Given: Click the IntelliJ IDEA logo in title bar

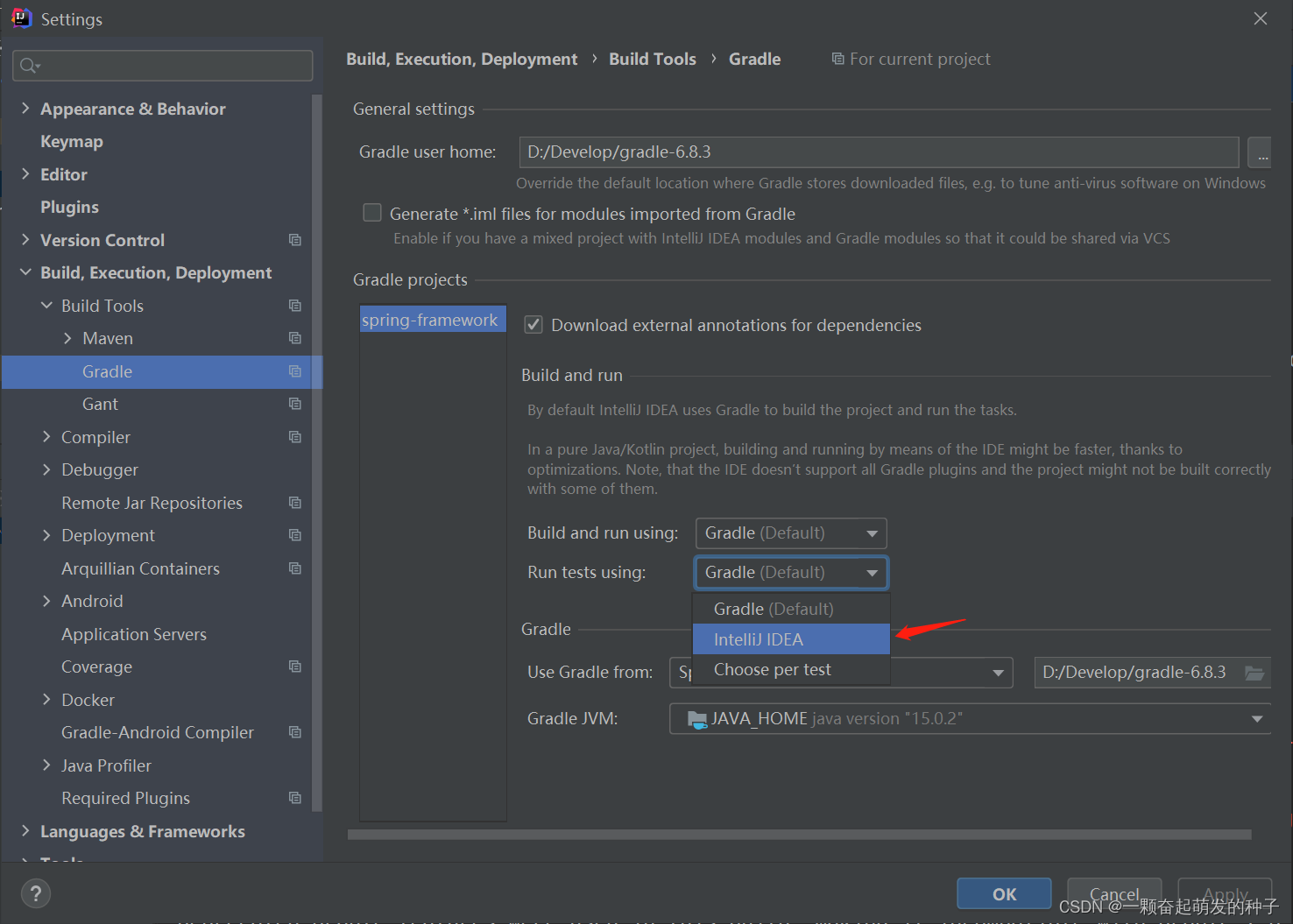Looking at the screenshot, I should click(x=21, y=18).
